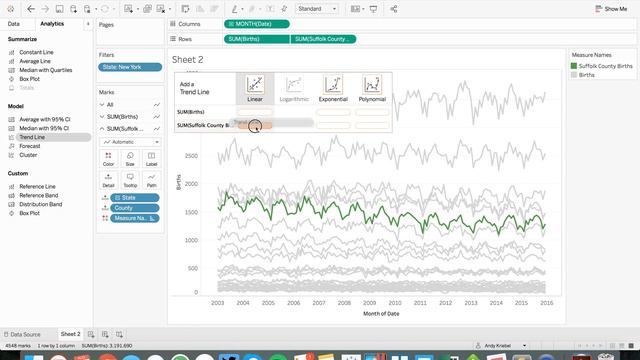Screen dimensions: 640x360
Task: Collapse the All marks section chevron
Action: point(102,104)
